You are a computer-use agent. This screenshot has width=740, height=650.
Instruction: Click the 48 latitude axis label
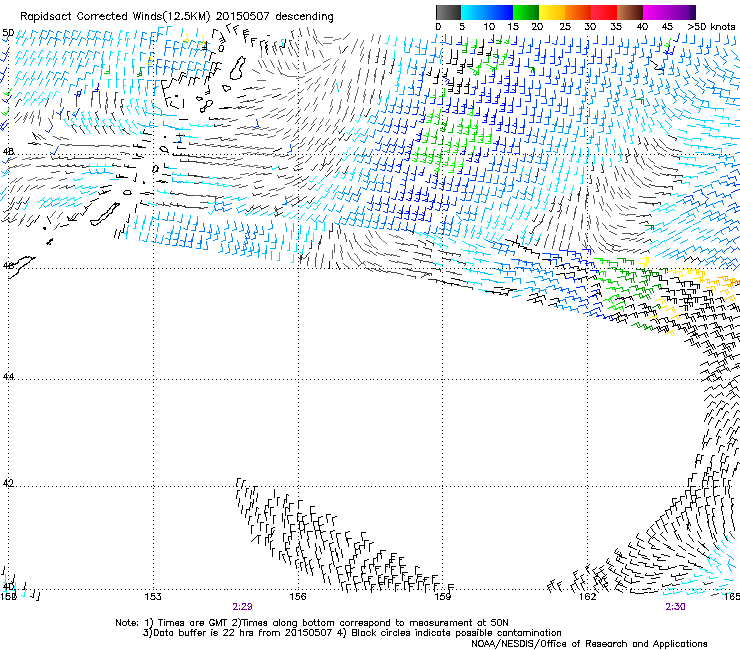pyautogui.click(x=8, y=152)
